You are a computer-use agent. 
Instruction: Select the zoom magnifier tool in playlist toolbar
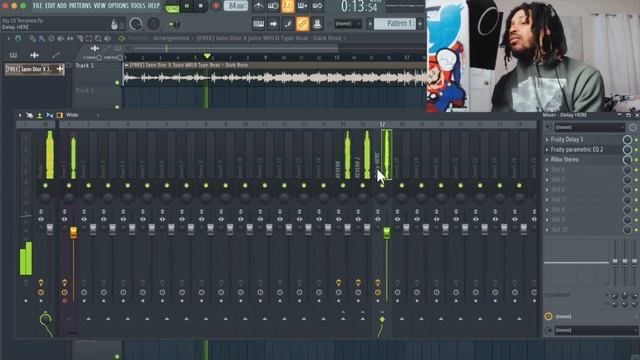click(98, 38)
